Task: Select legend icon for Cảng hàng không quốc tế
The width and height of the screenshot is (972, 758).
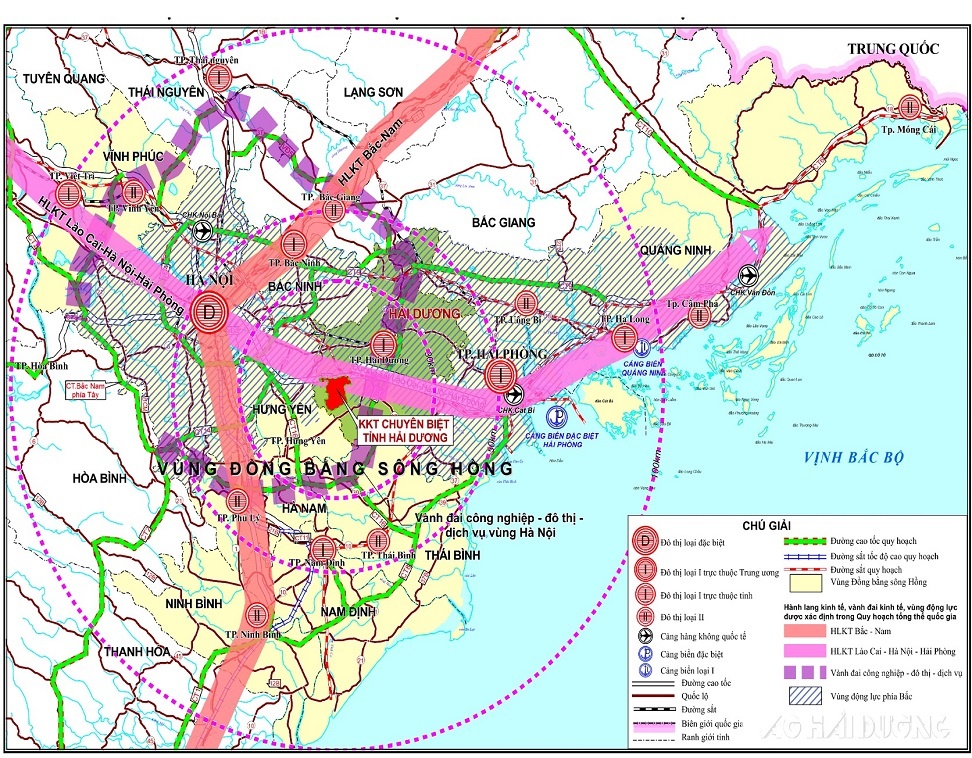Action: (x=645, y=636)
